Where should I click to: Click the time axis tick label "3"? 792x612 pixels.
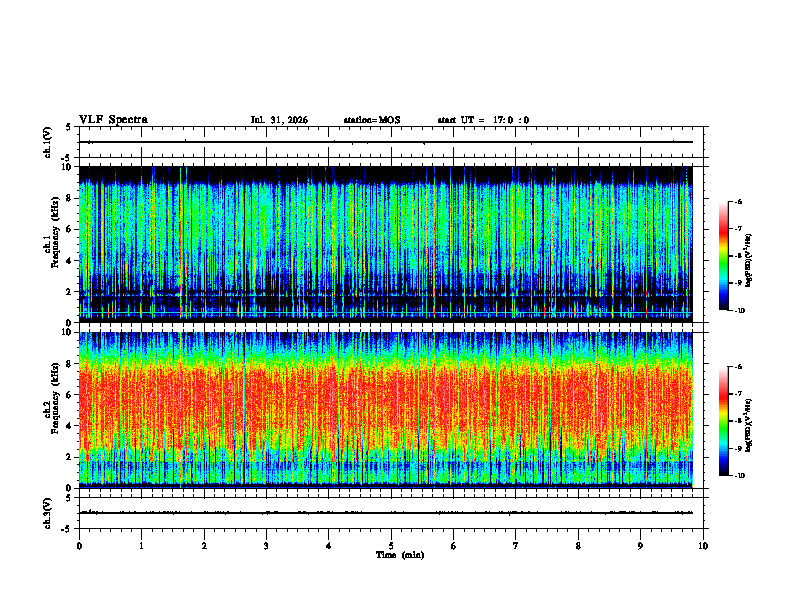point(266,546)
